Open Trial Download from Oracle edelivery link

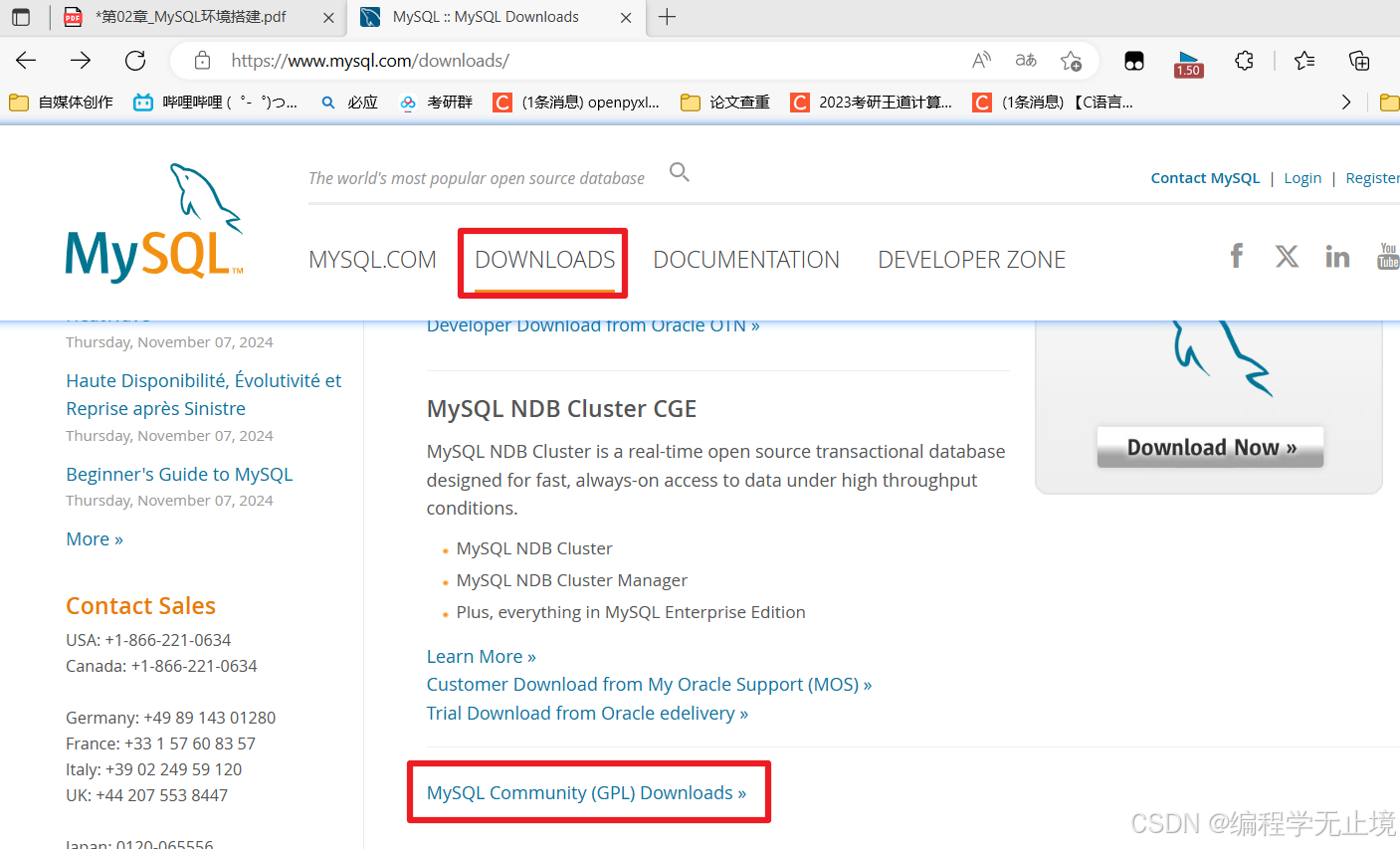point(587,713)
